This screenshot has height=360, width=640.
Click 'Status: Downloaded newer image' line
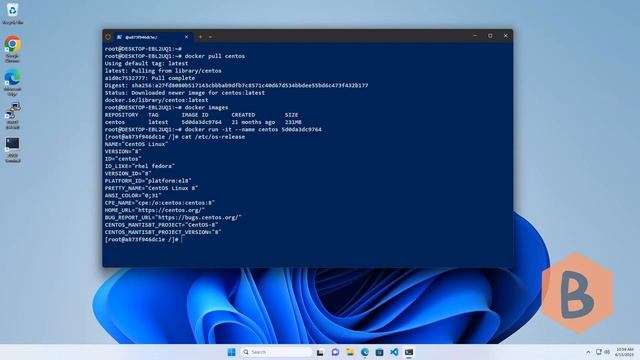[x=184, y=93]
